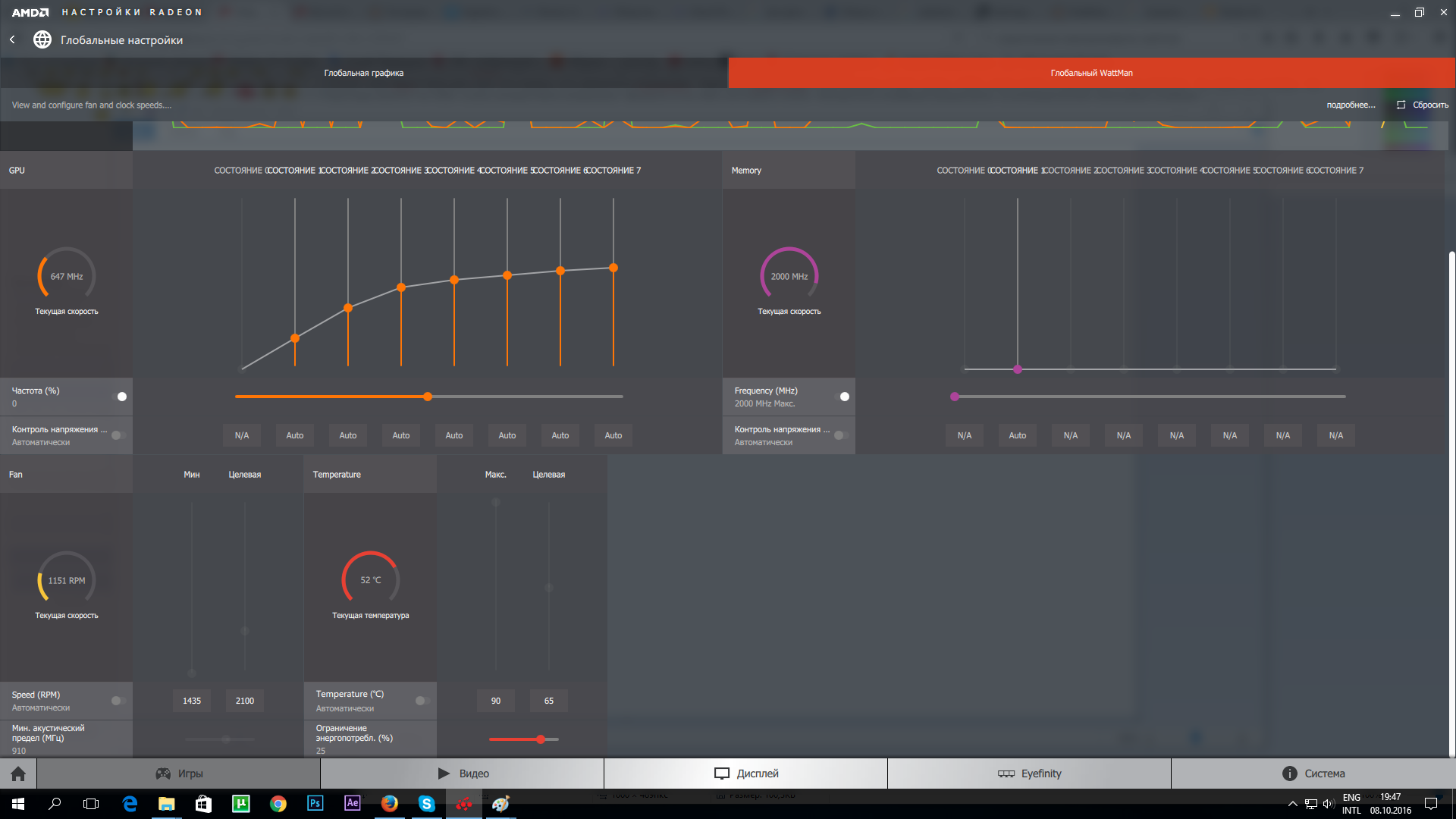Screen dimensions: 1456x819
Task: Open Skype from the taskbar
Action: click(x=426, y=804)
